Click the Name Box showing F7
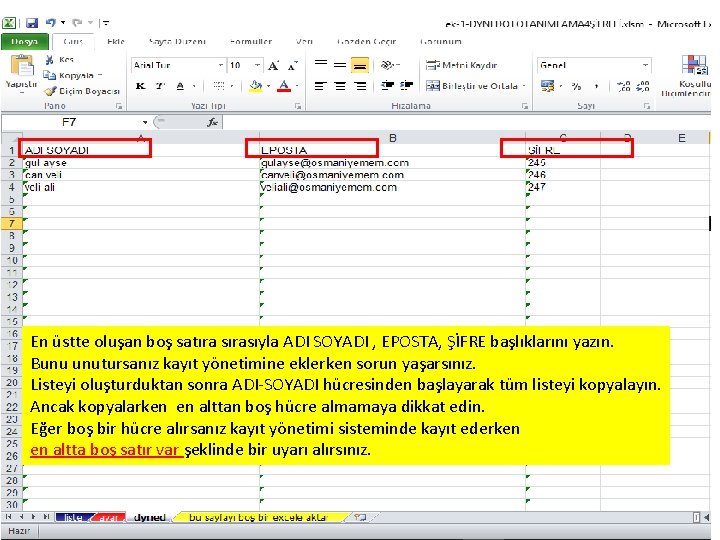Screen dimensions: 720x540 tap(70, 122)
